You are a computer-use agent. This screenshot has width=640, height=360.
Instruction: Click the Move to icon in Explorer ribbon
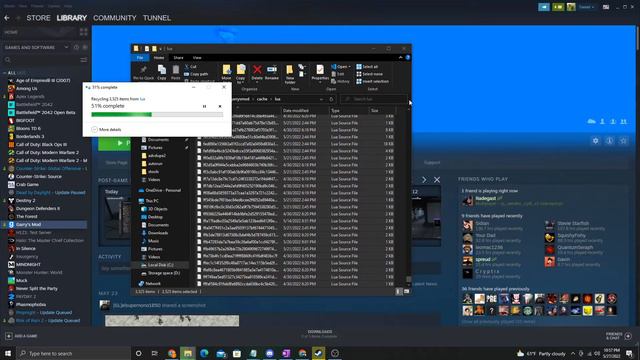[x=226, y=72]
